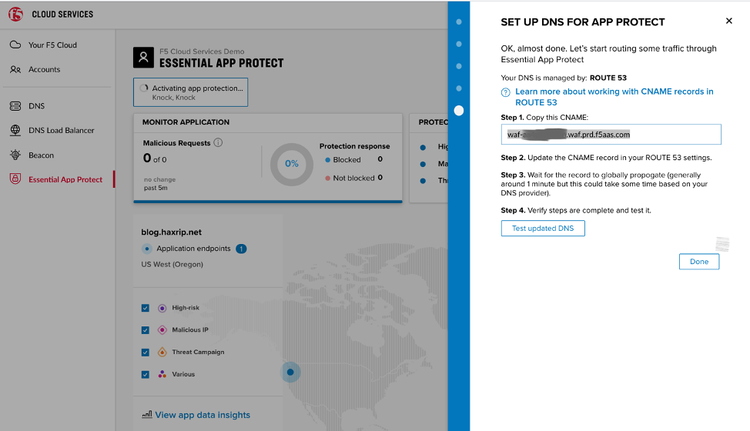
Task: Click the blog.haxrip.net application name
Action: [x=171, y=232]
